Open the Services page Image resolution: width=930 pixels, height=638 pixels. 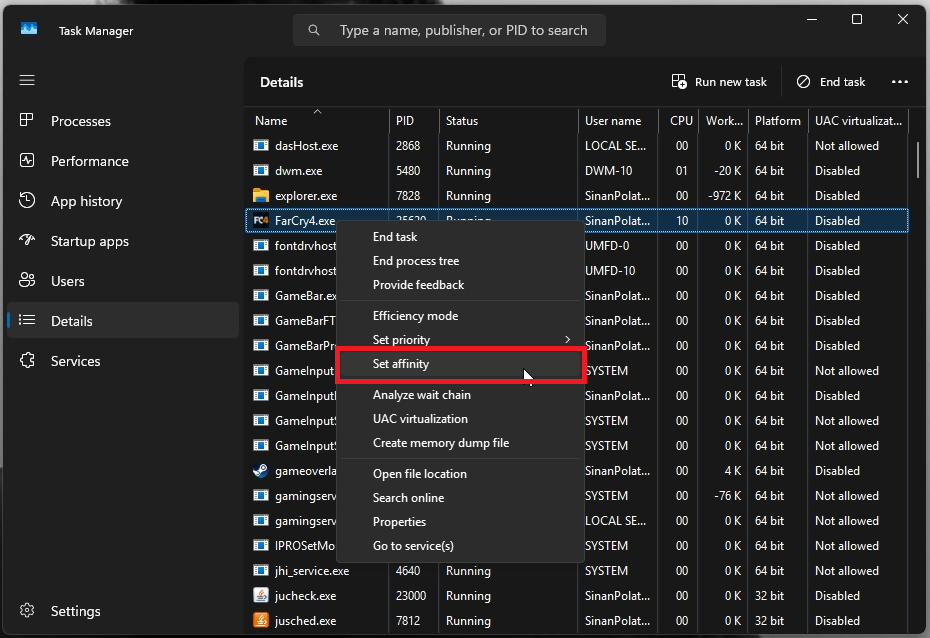pyautogui.click(x=123, y=361)
